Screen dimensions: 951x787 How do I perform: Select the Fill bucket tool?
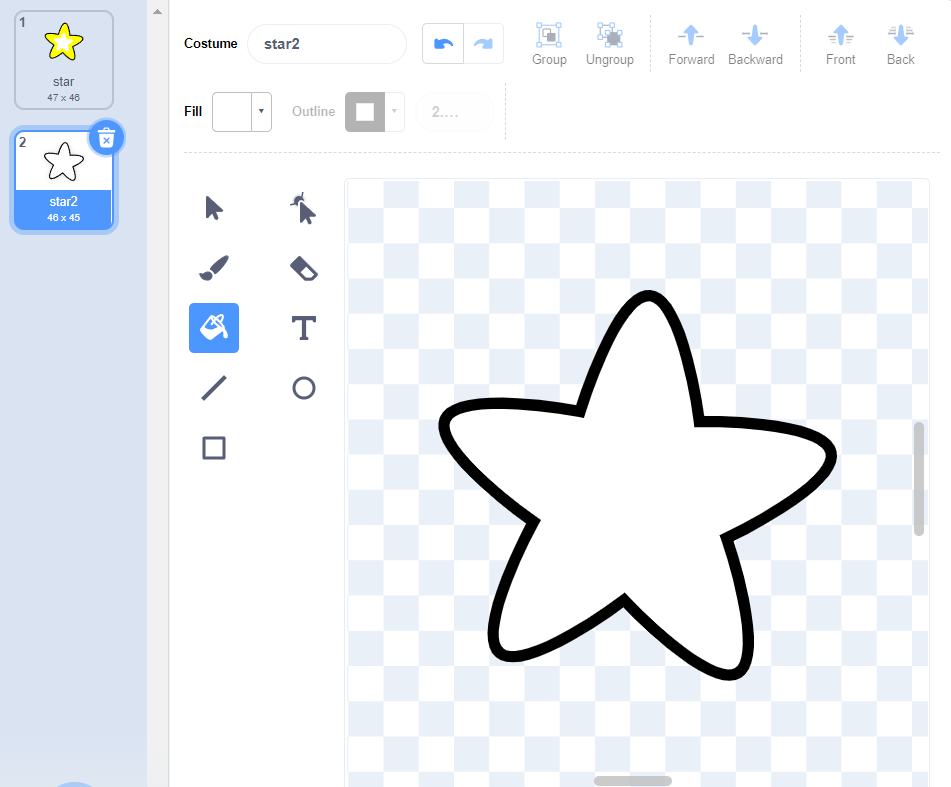[x=214, y=328]
